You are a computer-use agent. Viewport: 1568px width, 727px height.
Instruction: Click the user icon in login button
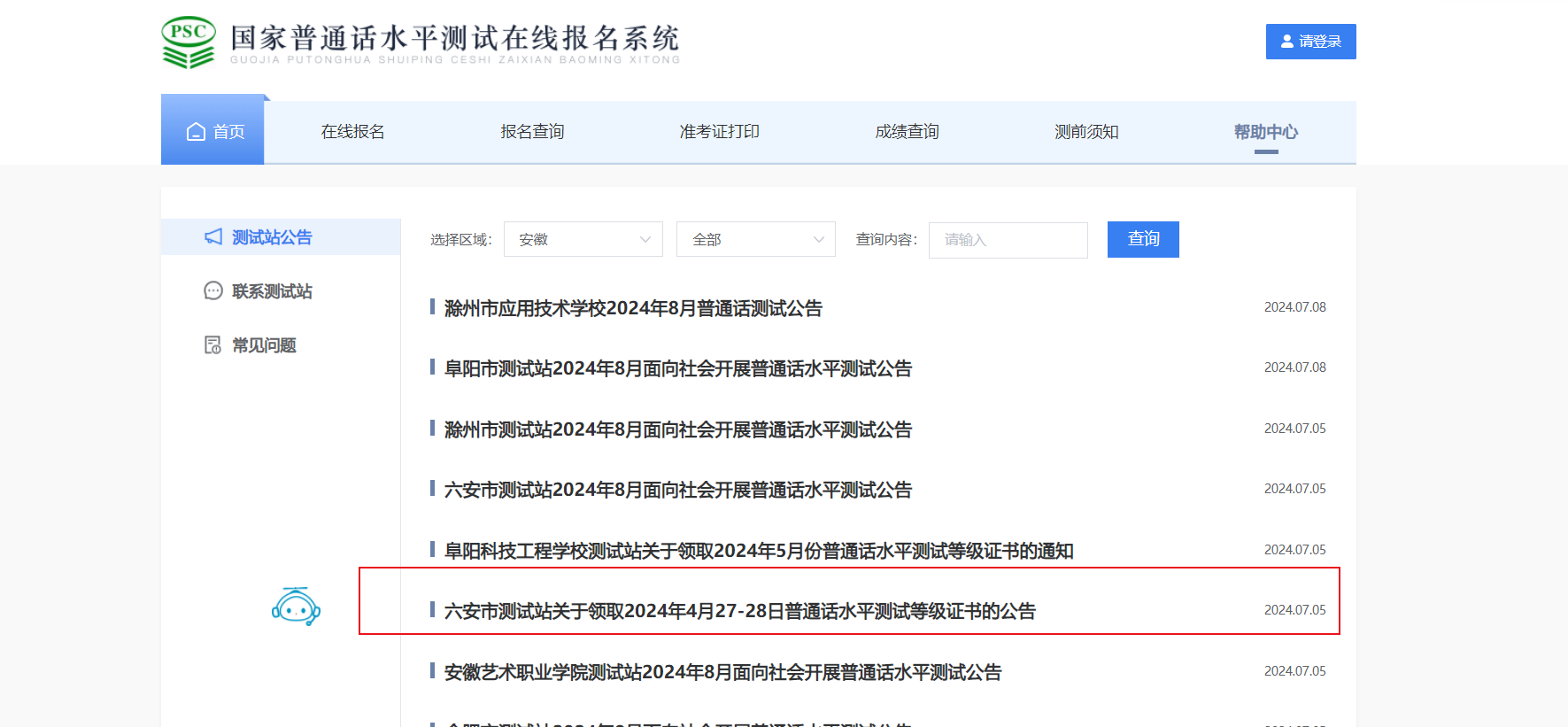(1287, 42)
